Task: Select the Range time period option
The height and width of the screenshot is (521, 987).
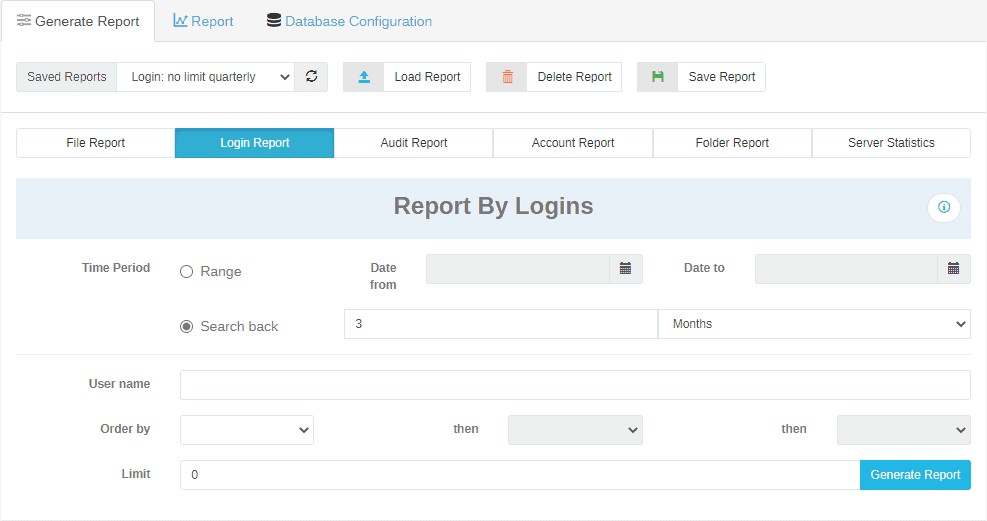Action: (187, 272)
